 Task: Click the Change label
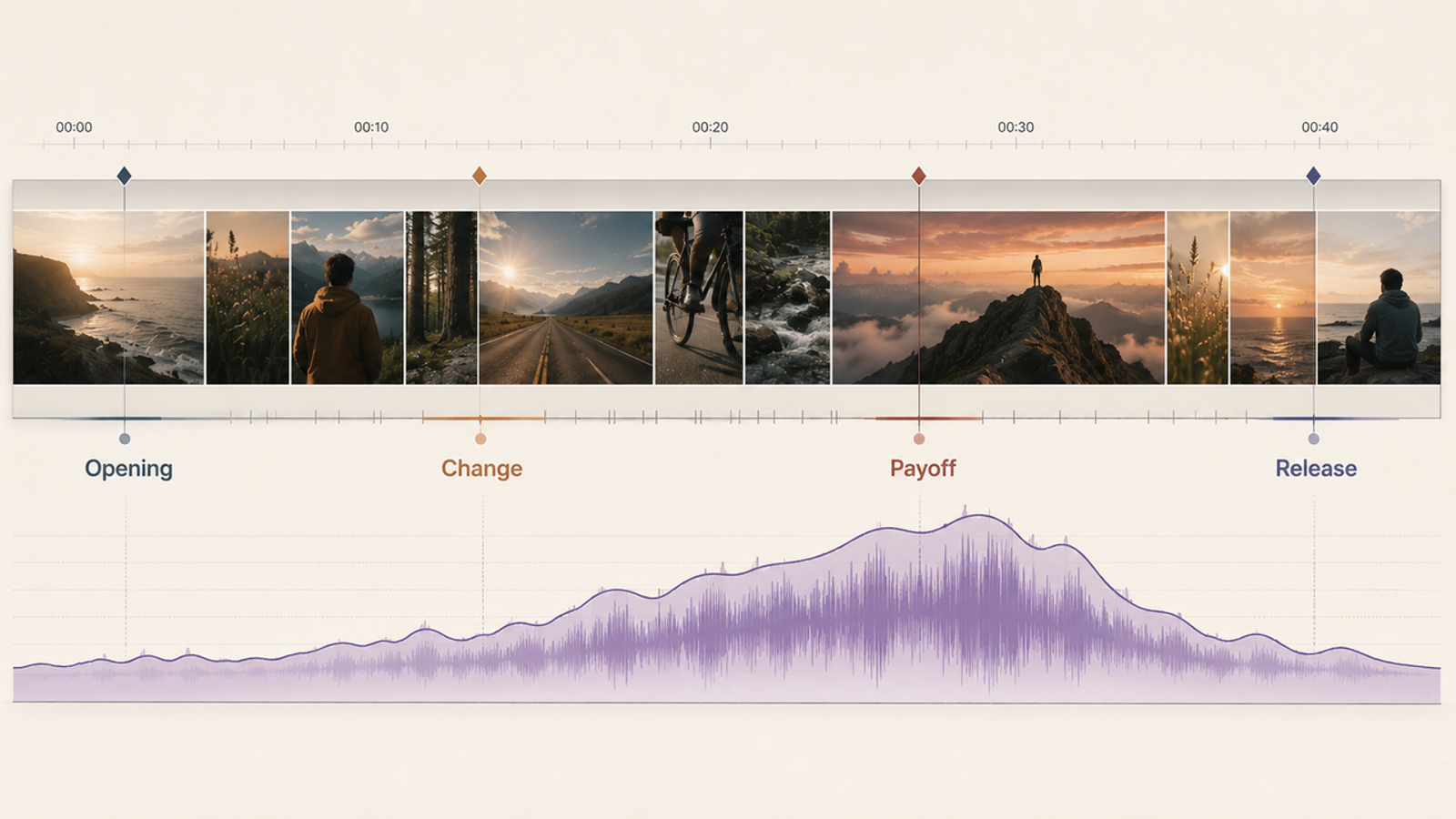tap(481, 469)
